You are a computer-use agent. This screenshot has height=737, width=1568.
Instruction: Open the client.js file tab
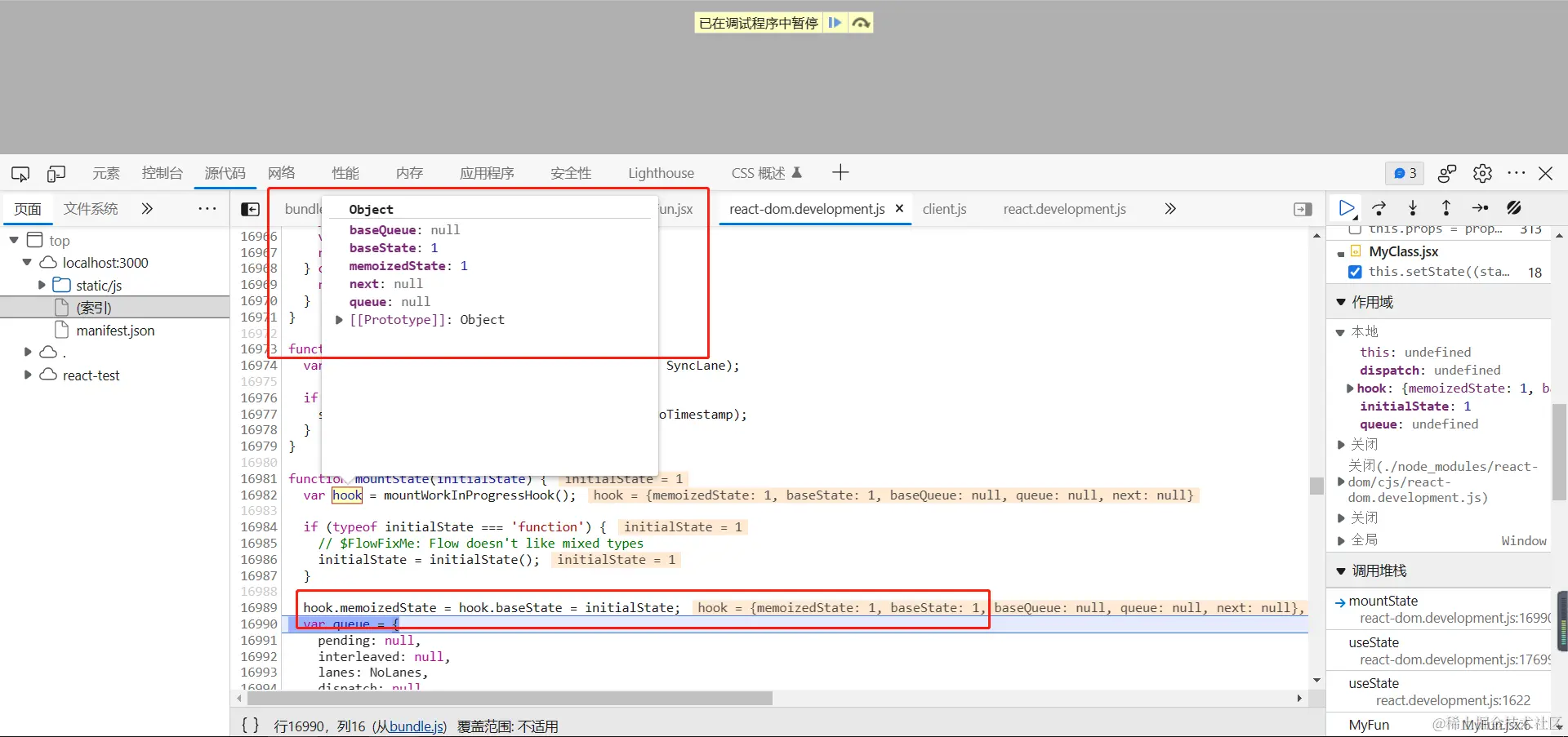[x=945, y=209]
